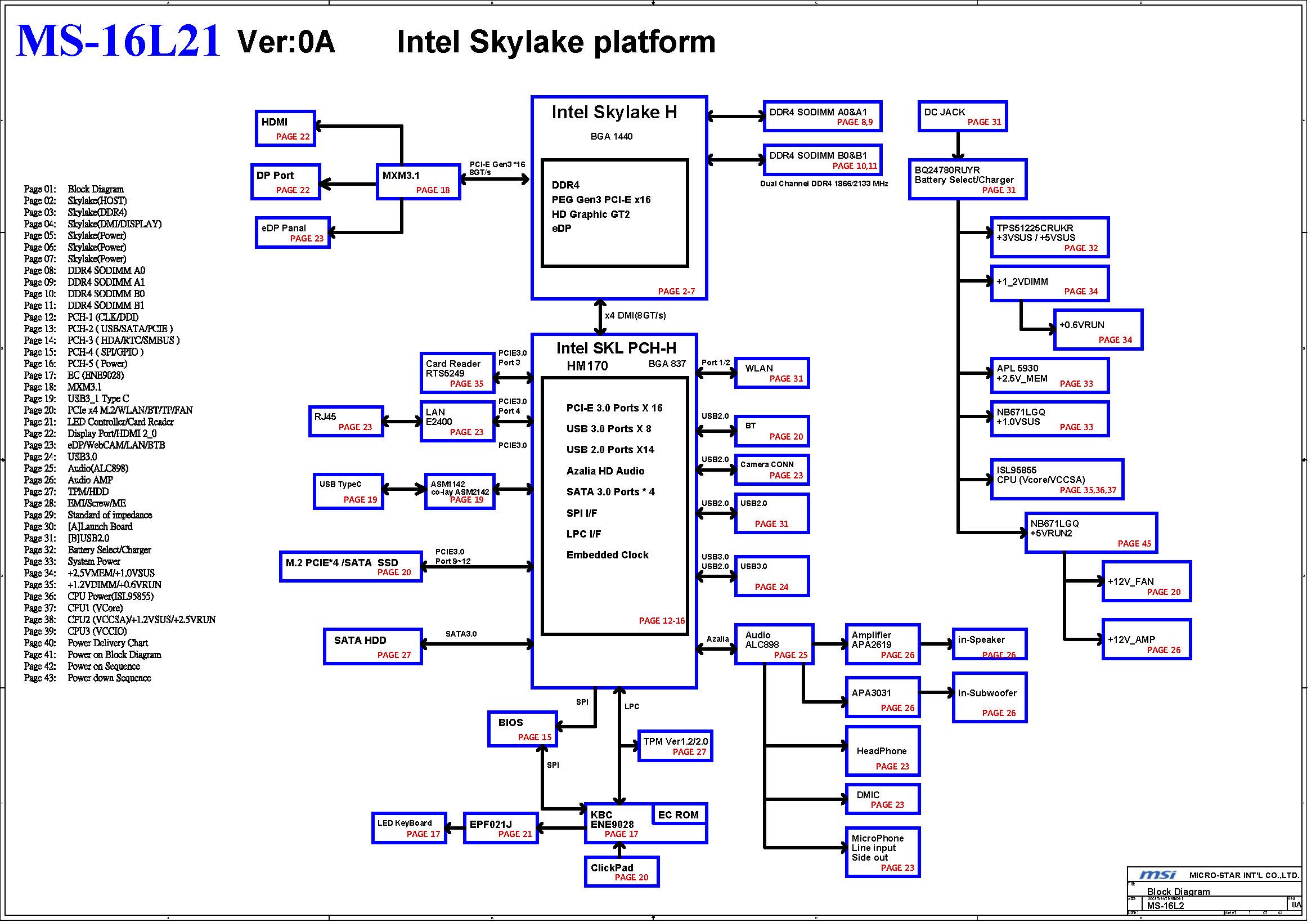Select the BIOS block

point(523,729)
